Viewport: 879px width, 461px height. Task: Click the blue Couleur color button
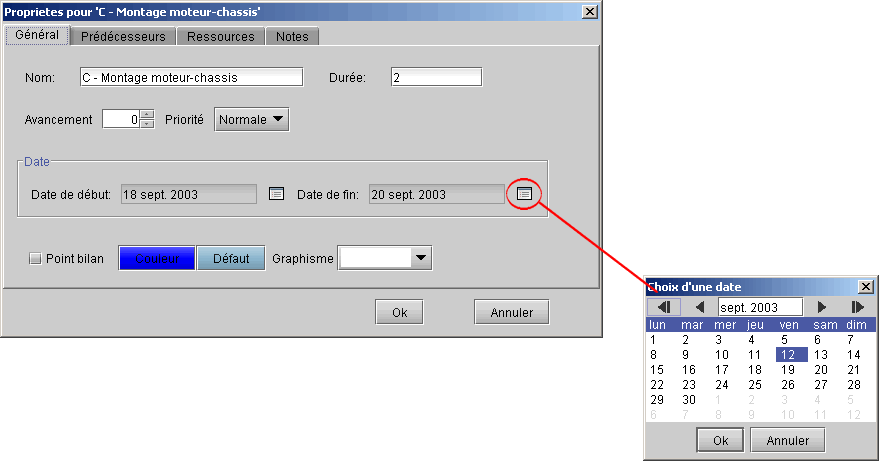point(157,259)
